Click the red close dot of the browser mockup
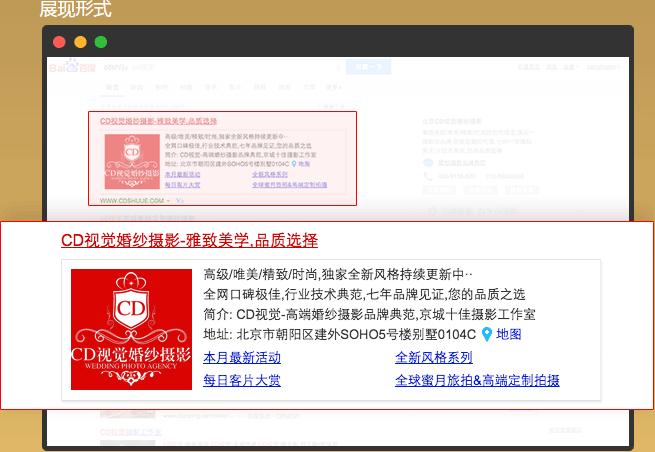Viewport: 655px width, 452px height. pyautogui.click(x=59, y=42)
